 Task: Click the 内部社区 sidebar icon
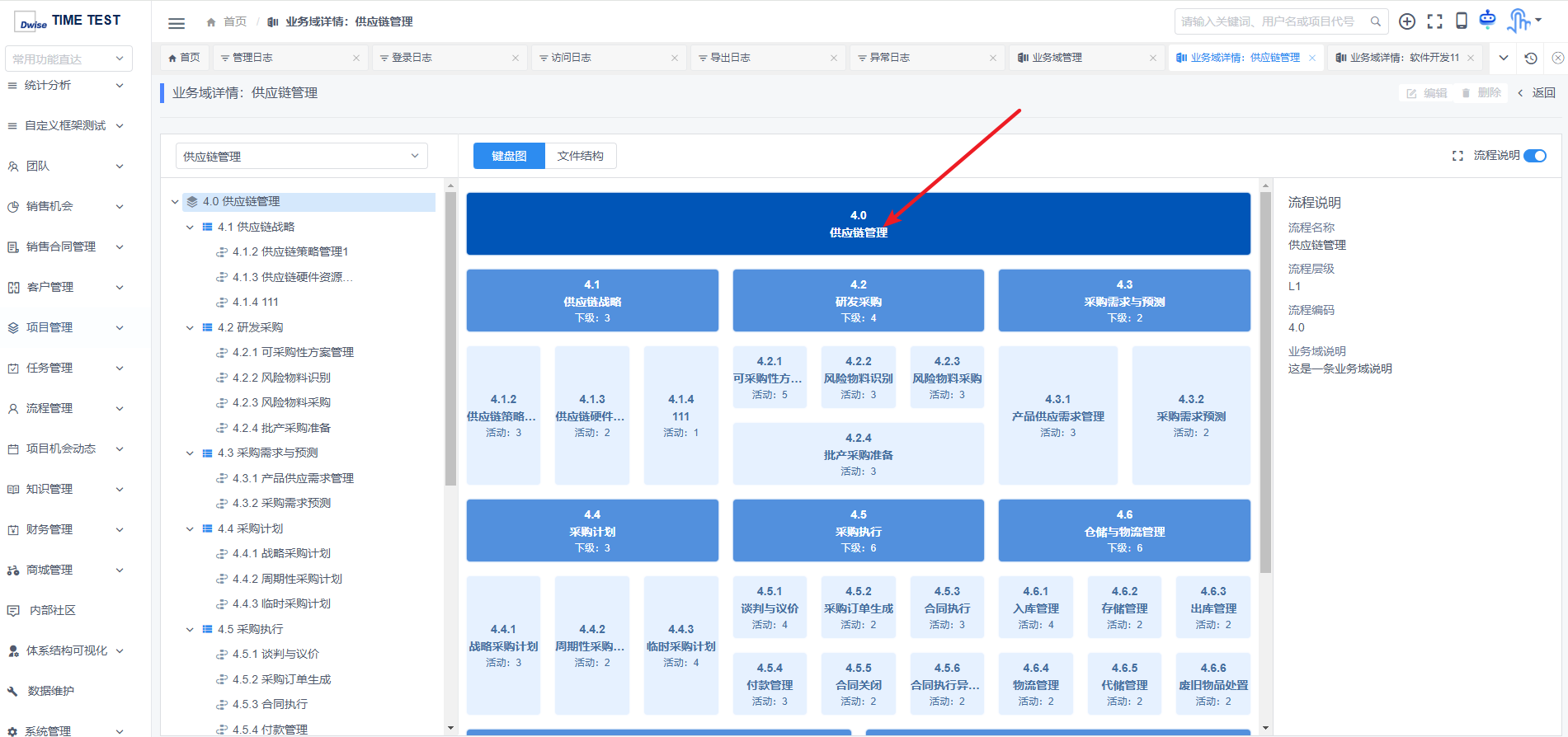click(13, 610)
